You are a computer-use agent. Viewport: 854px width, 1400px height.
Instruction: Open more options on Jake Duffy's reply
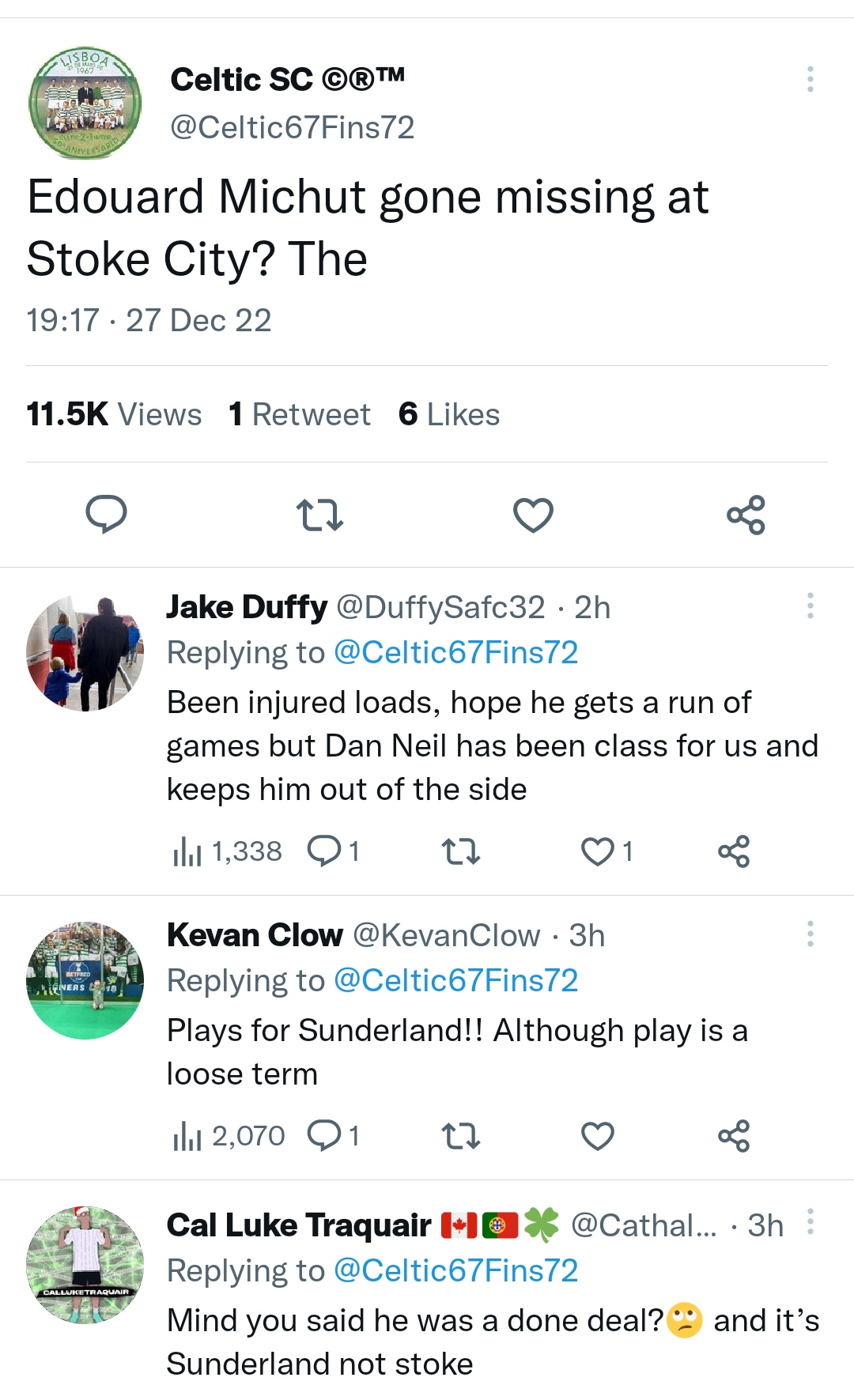pyautogui.click(x=810, y=606)
